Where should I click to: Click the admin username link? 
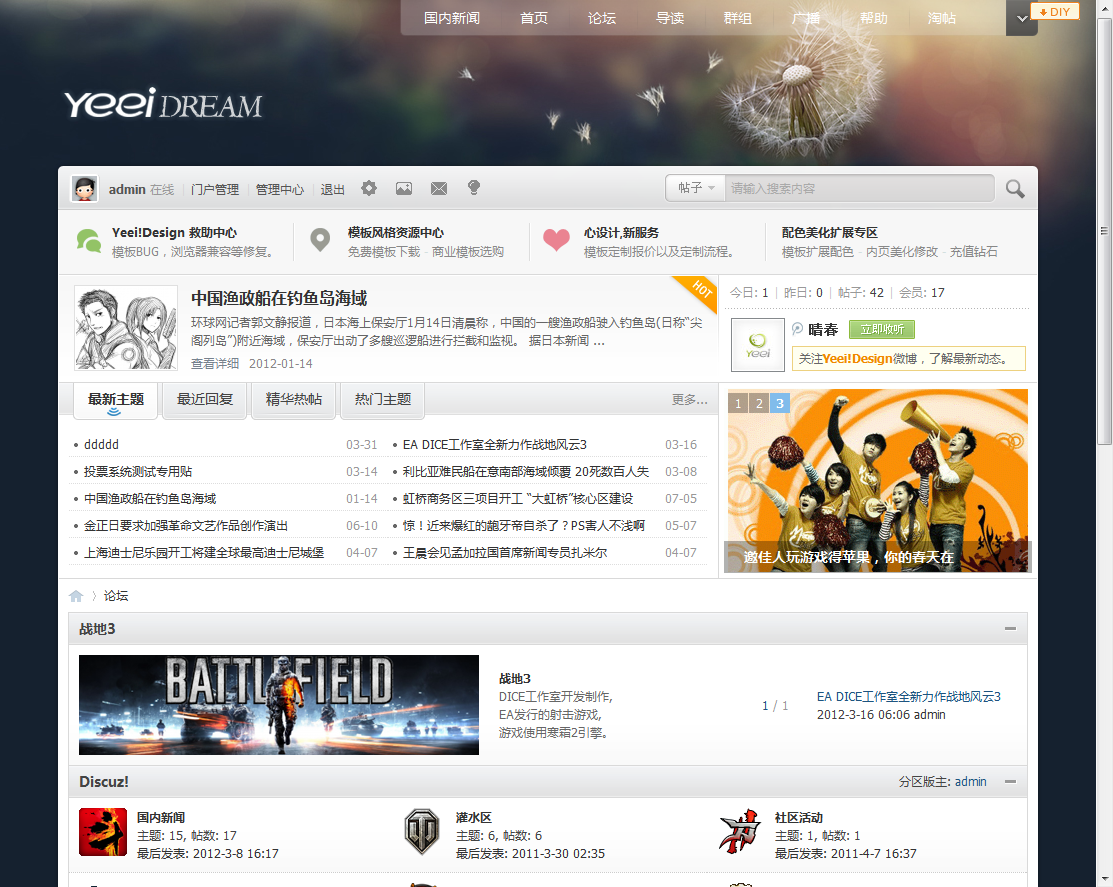pos(127,189)
